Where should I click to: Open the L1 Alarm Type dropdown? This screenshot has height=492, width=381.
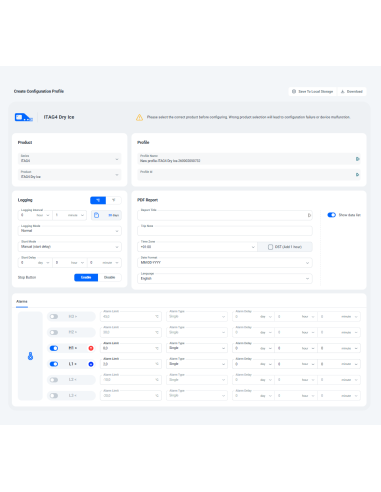pyautogui.click(x=197, y=364)
